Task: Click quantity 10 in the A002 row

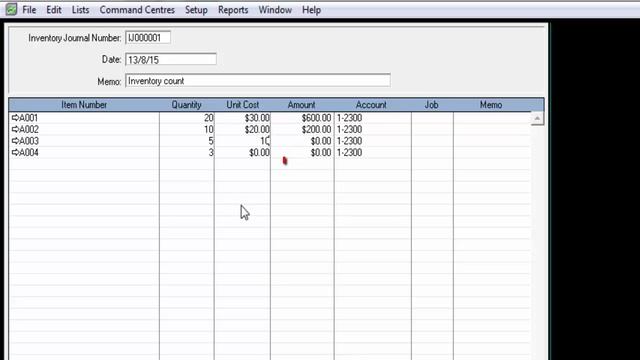Action: [187, 129]
